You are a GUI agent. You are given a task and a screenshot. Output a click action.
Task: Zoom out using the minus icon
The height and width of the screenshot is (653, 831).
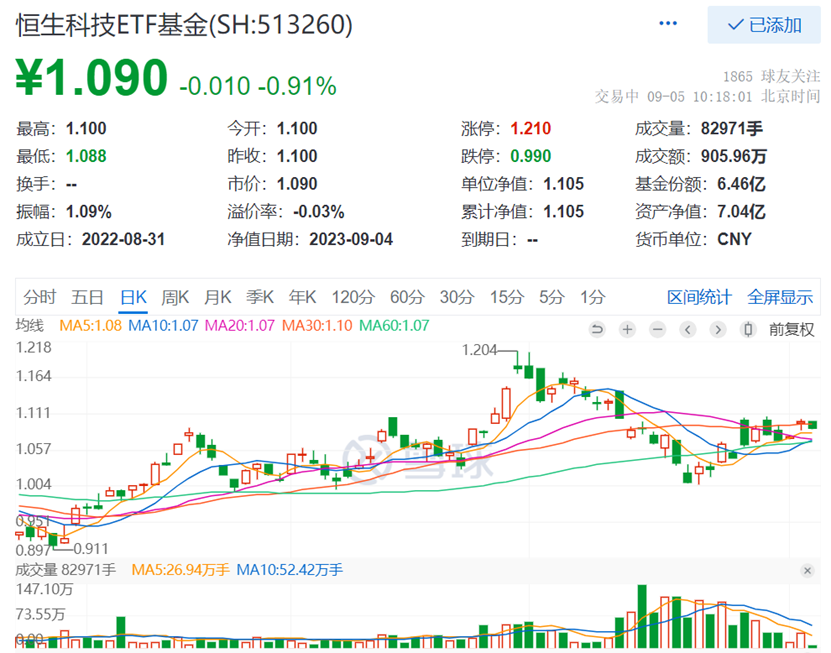pos(657,329)
